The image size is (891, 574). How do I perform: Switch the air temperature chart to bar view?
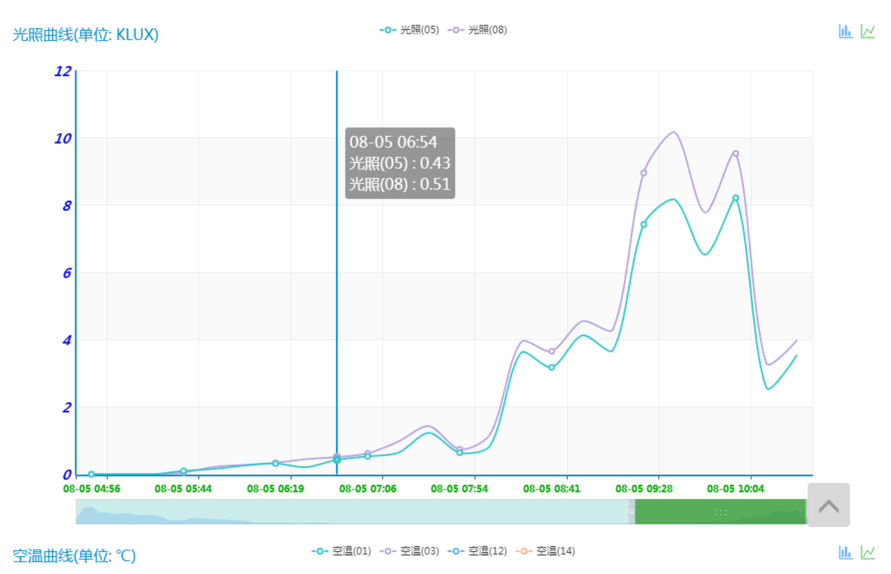(846, 552)
